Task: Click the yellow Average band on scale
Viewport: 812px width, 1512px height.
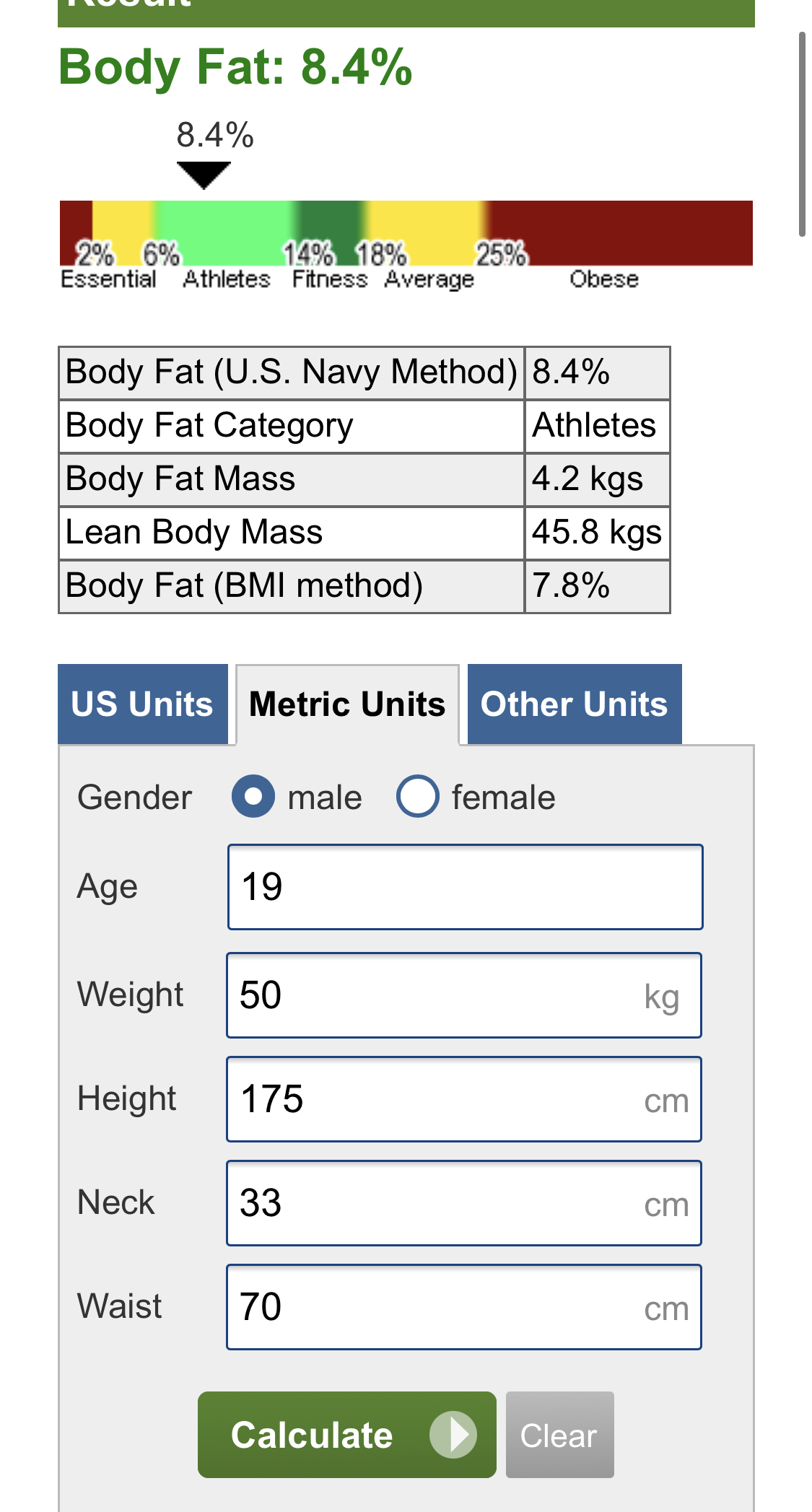Action: pos(426,224)
